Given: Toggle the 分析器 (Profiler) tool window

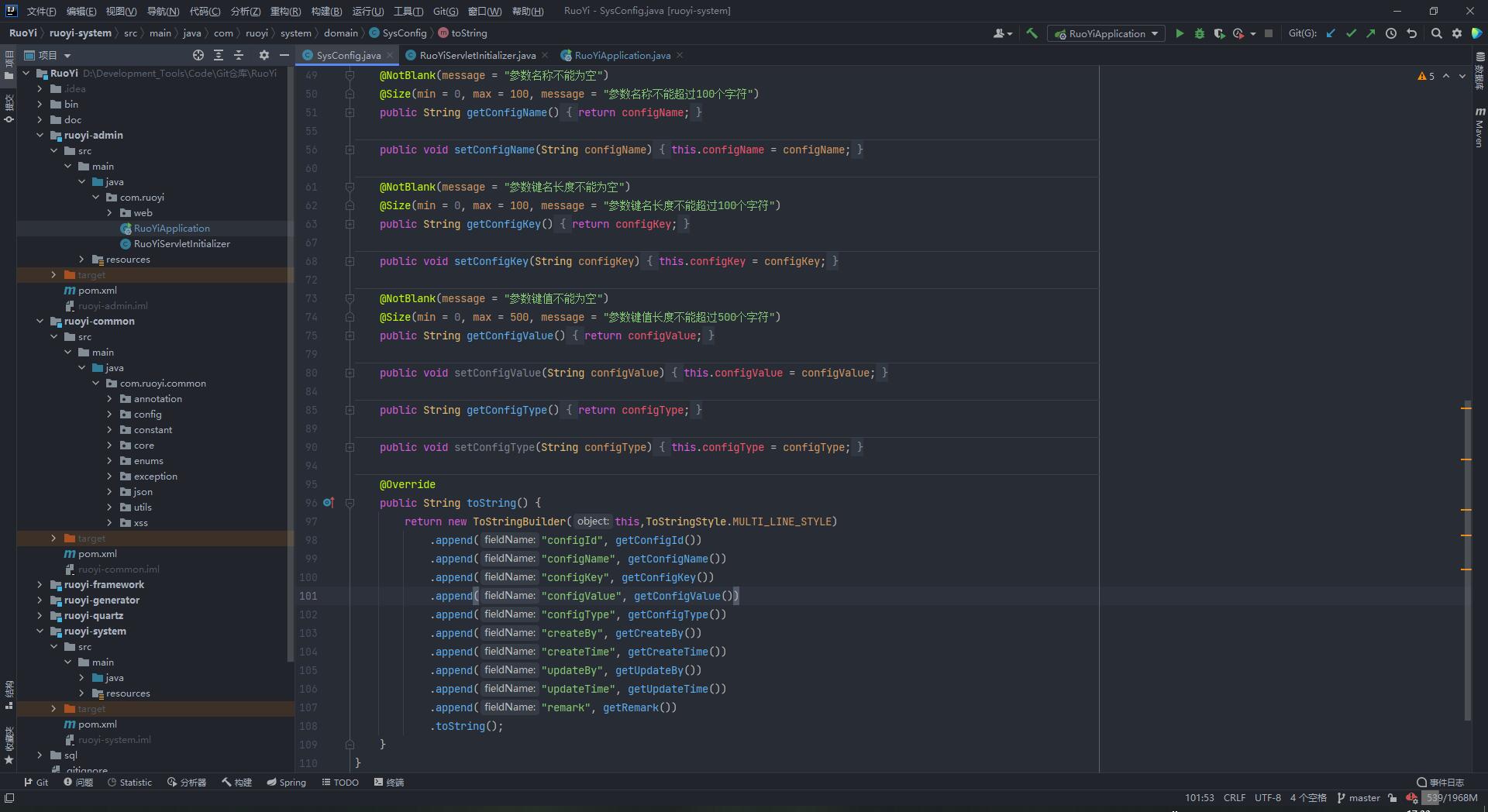Looking at the screenshot, I should 187,783.
